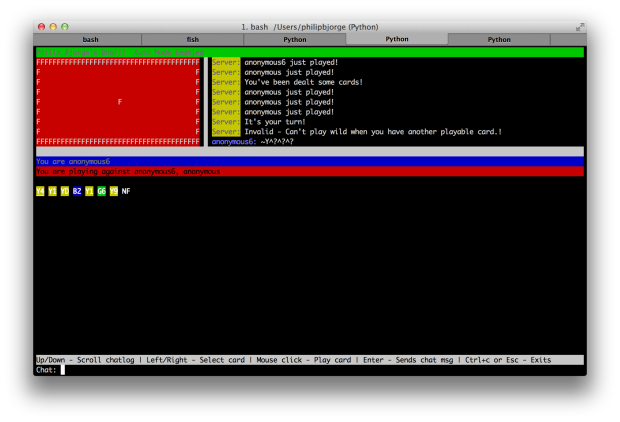Switch to the fish tab

coord(193,40)
